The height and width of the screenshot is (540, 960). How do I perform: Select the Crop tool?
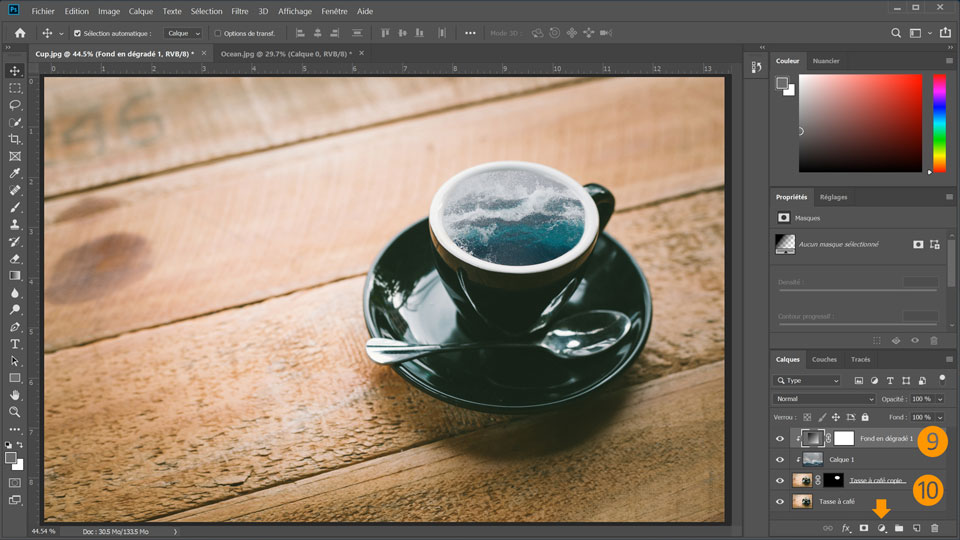click(x=15, y=140)
